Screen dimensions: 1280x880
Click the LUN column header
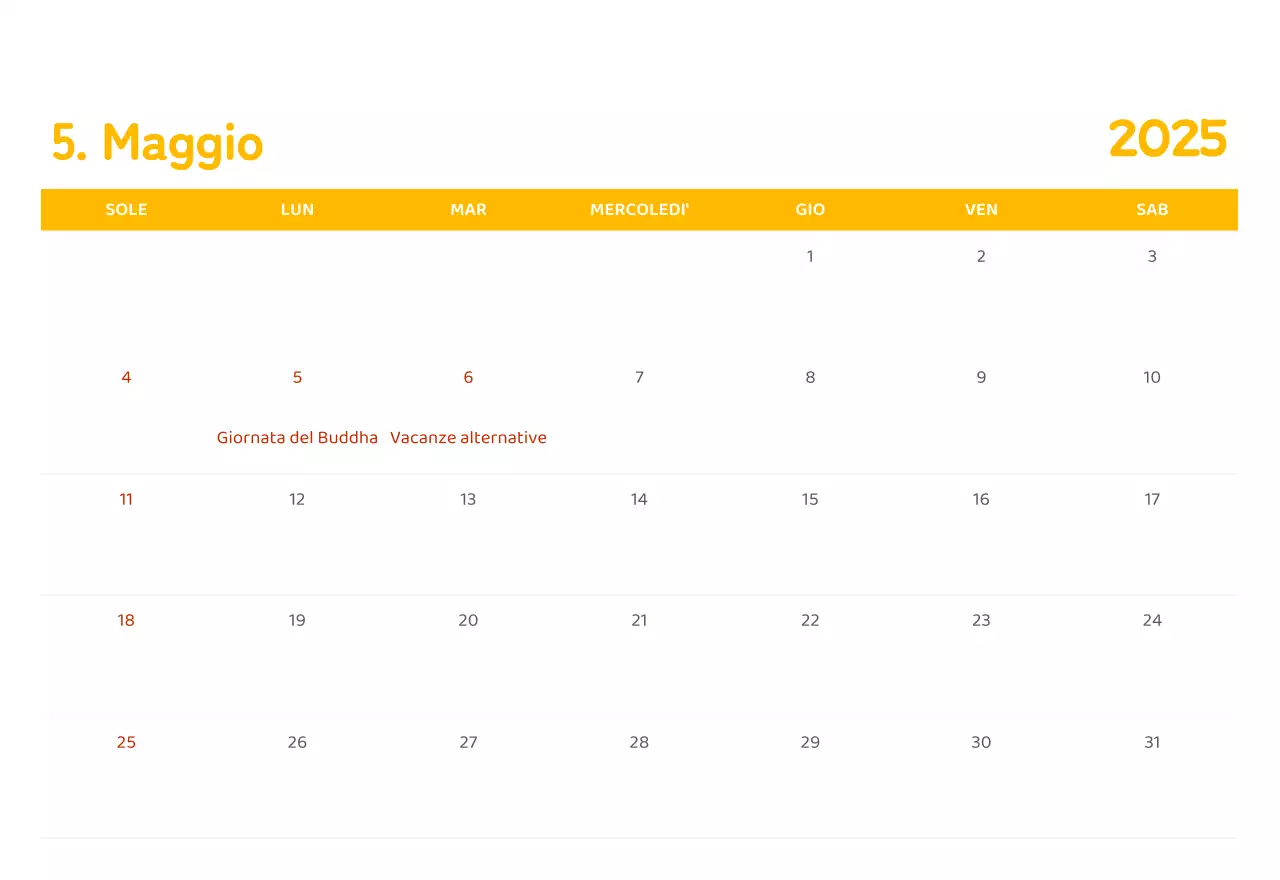click(x=297, y=209)
